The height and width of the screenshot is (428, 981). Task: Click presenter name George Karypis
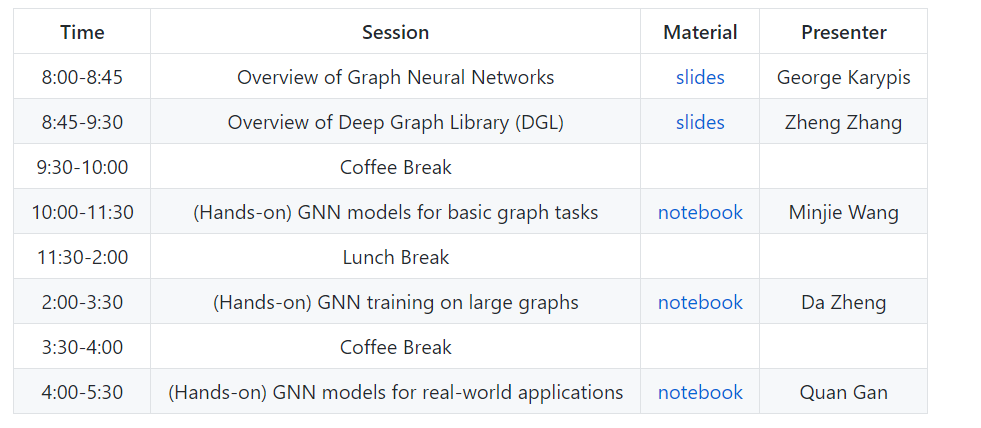coord(843,77)
